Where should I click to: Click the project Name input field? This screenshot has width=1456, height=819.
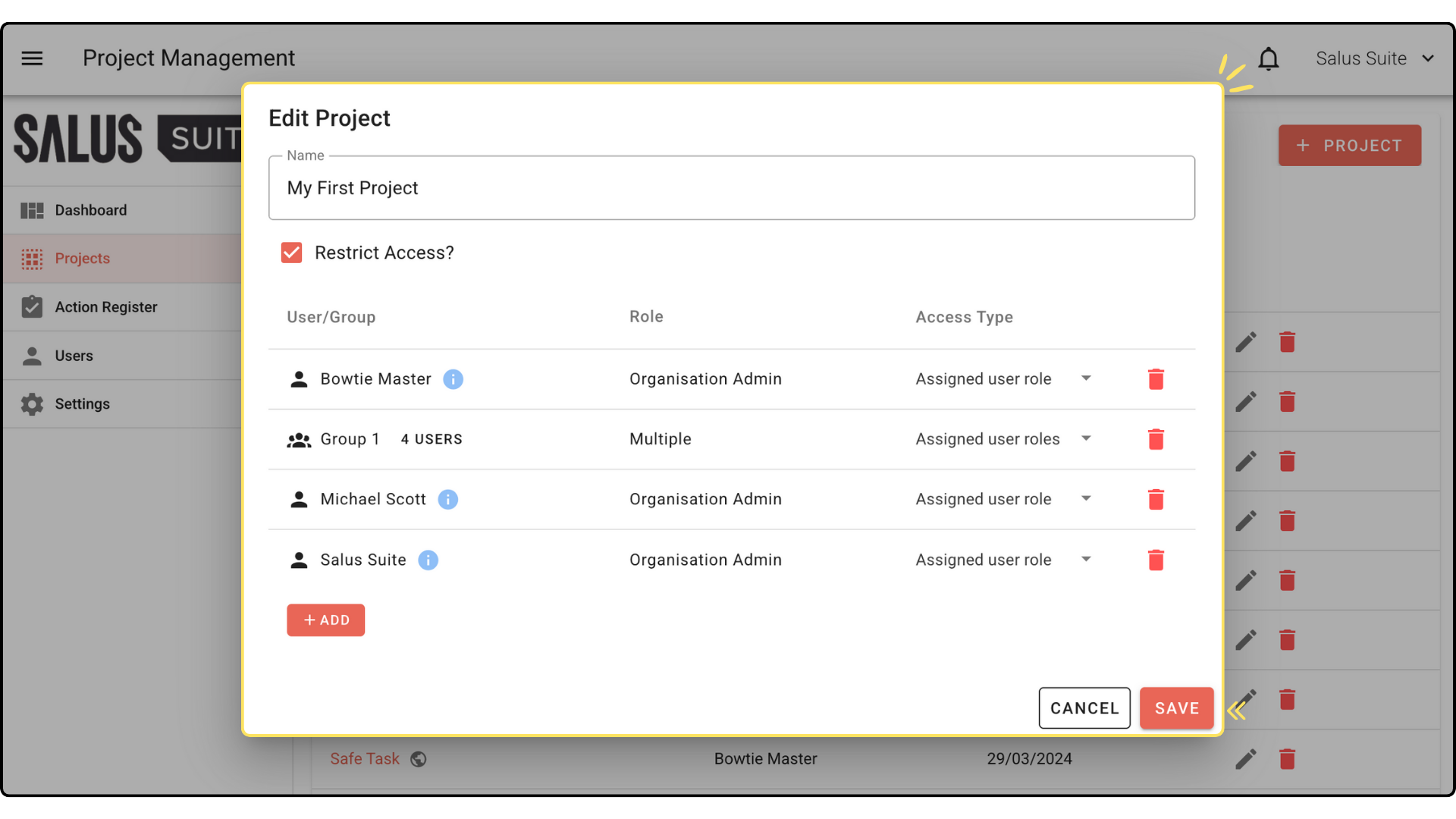point(731,188)
